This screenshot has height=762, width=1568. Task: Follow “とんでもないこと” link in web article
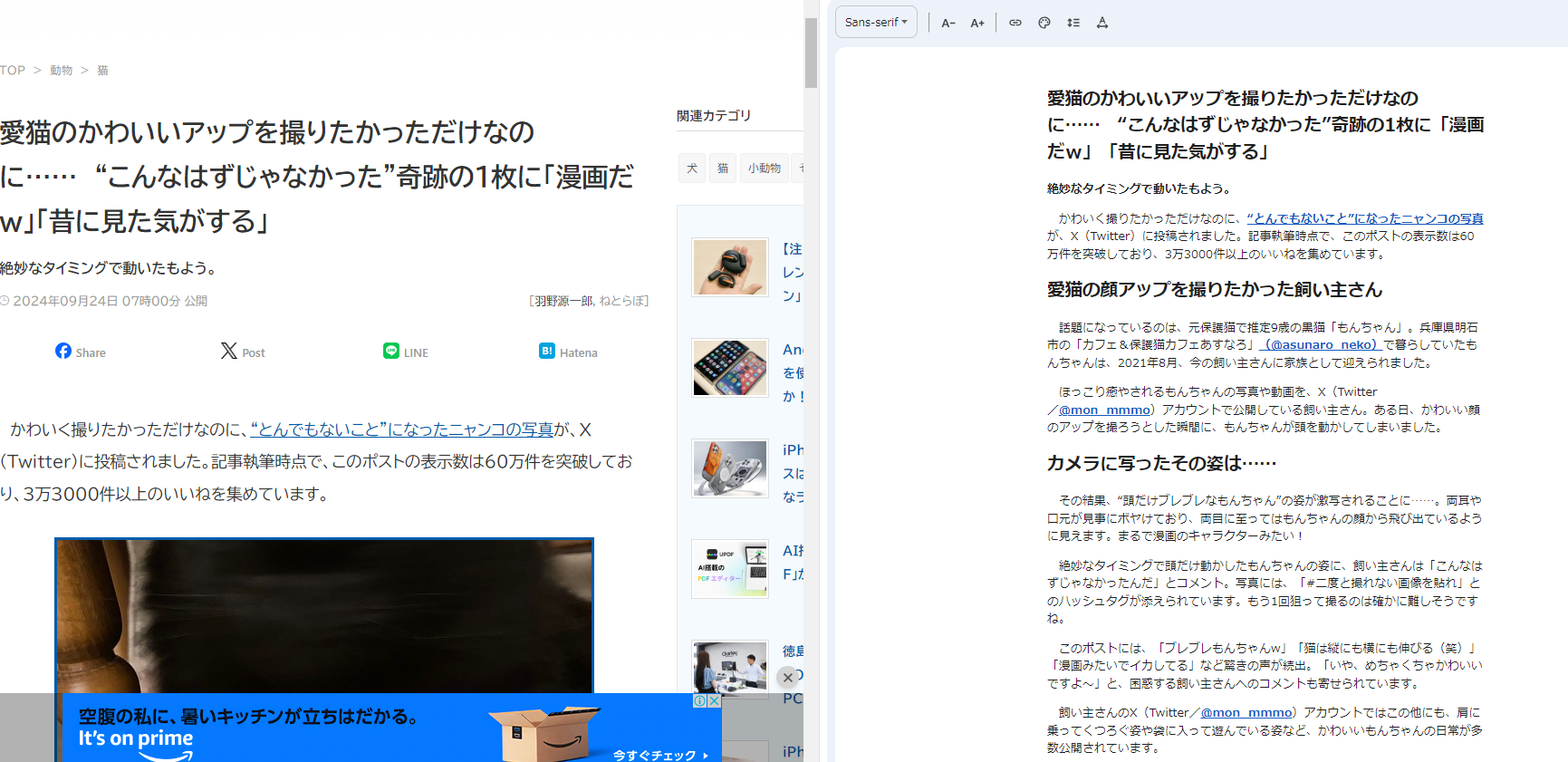(402, 429)
